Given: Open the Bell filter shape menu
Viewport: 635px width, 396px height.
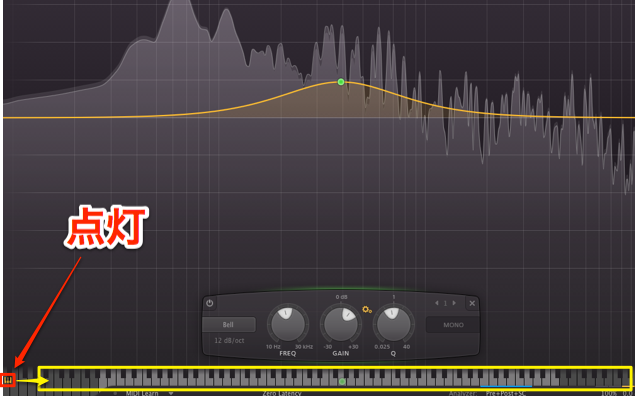Looking at the screenshot, I should pyautogui.click(x=228, y=325).
